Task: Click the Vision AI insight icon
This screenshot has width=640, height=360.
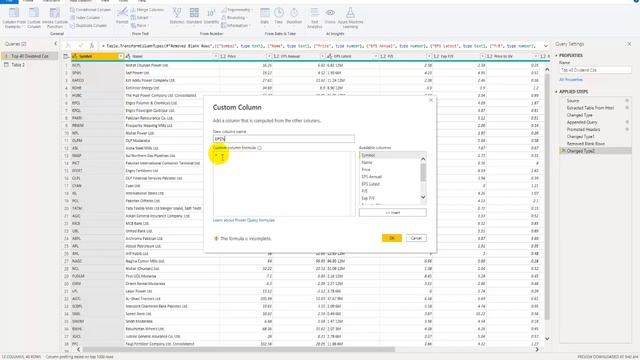Action: click(x=330, y=16)
